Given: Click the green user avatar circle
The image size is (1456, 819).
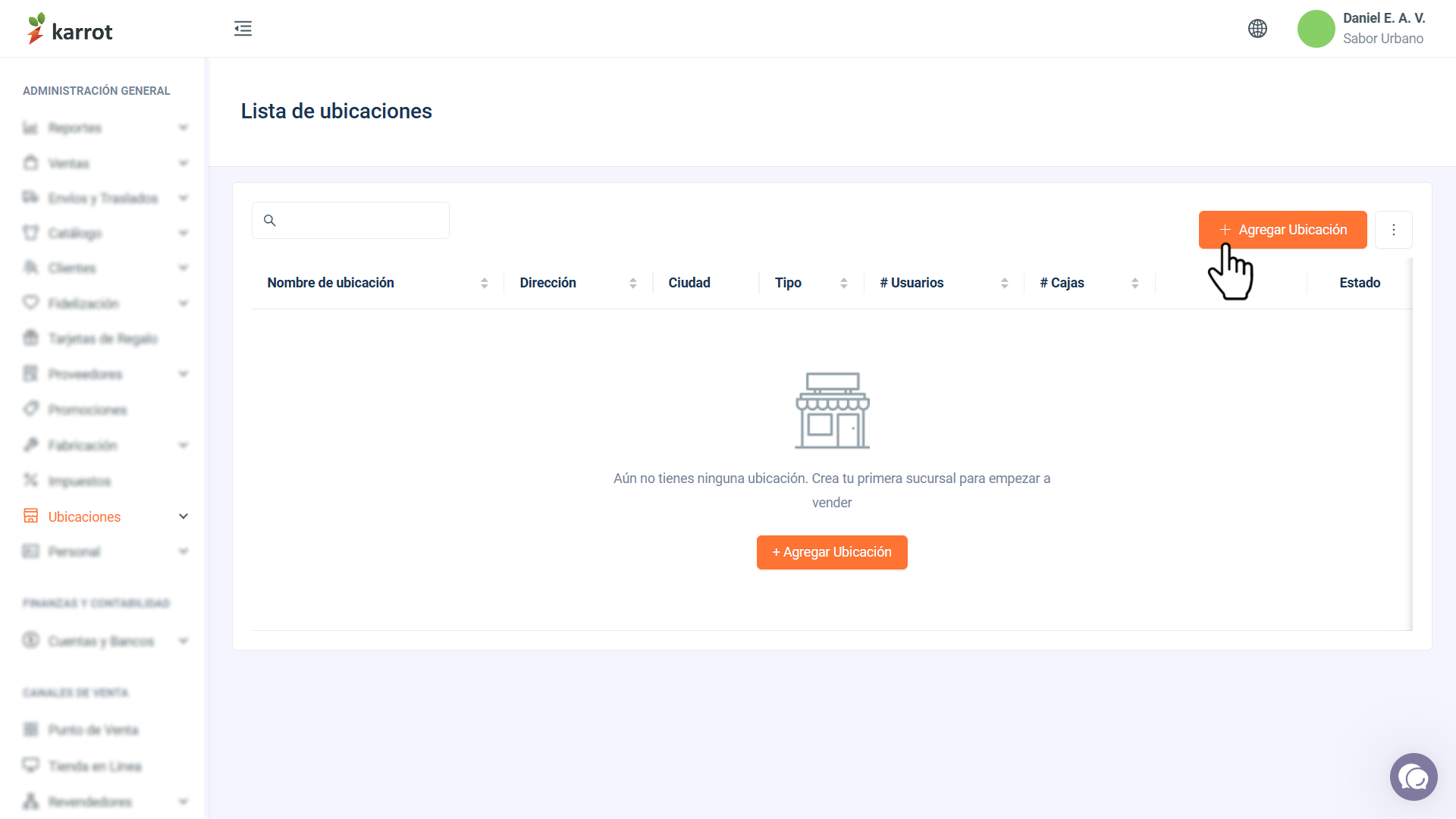Looking at the screenshot, I should (1316, 29).
